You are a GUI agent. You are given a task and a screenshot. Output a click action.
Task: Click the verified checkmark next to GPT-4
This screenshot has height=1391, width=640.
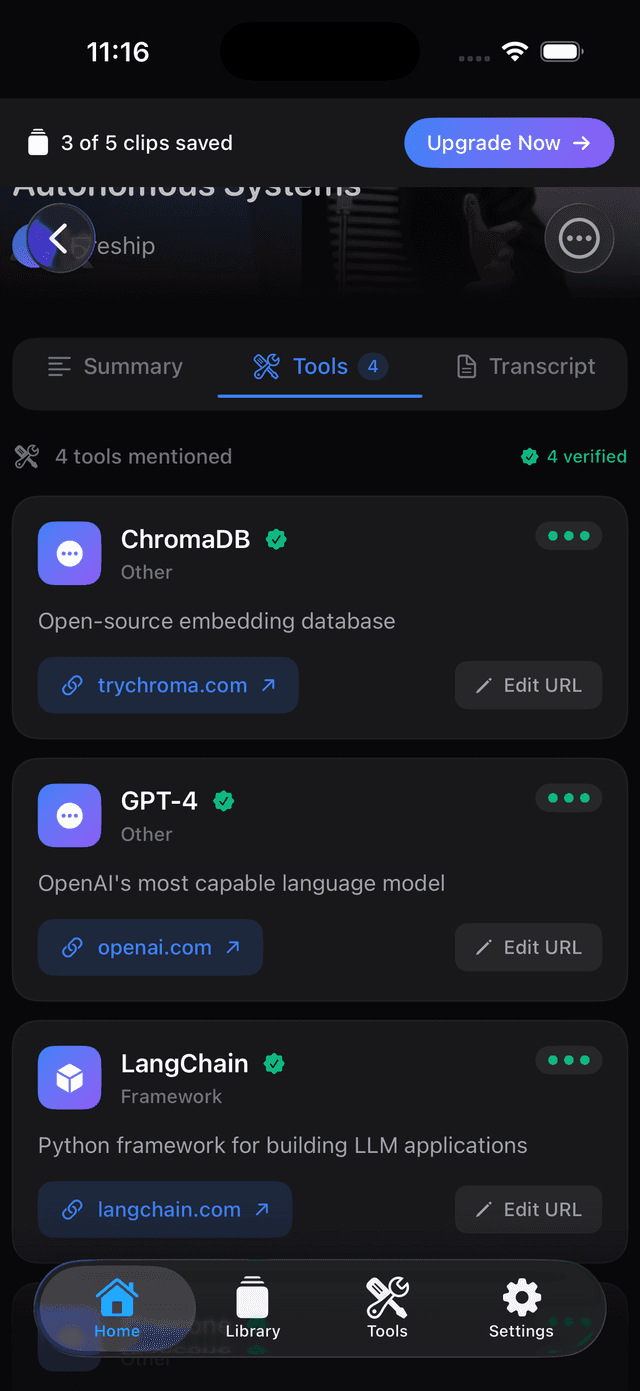pyautogui.click(x=223, y=800)
